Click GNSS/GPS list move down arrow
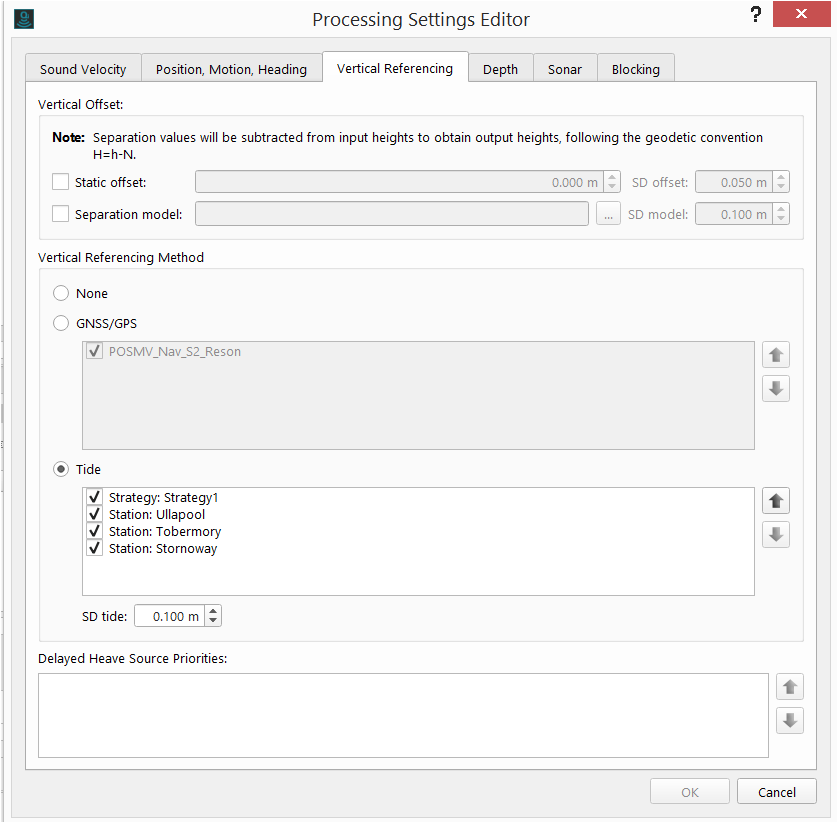The image size is (838, 823). pyautogui.click(x=775, y=389)
